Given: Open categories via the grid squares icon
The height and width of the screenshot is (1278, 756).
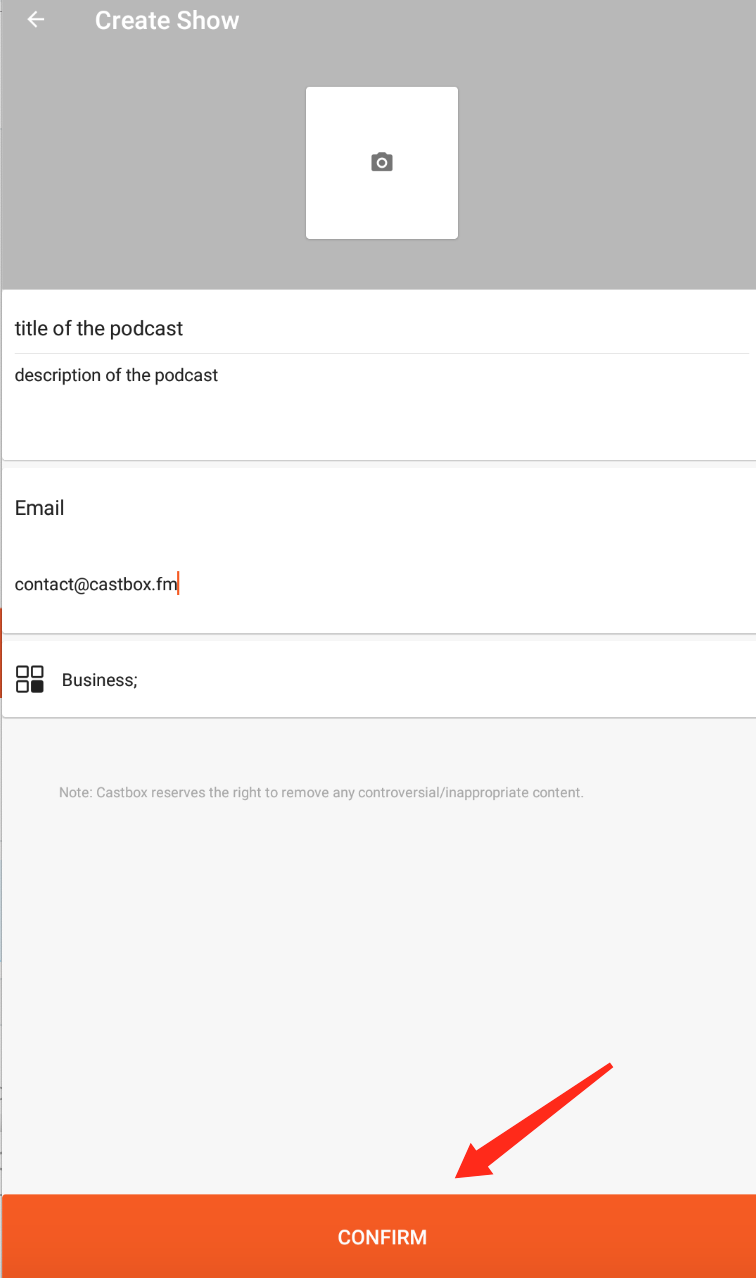Looking at the screenshot, I should click(x=30, y=679).
